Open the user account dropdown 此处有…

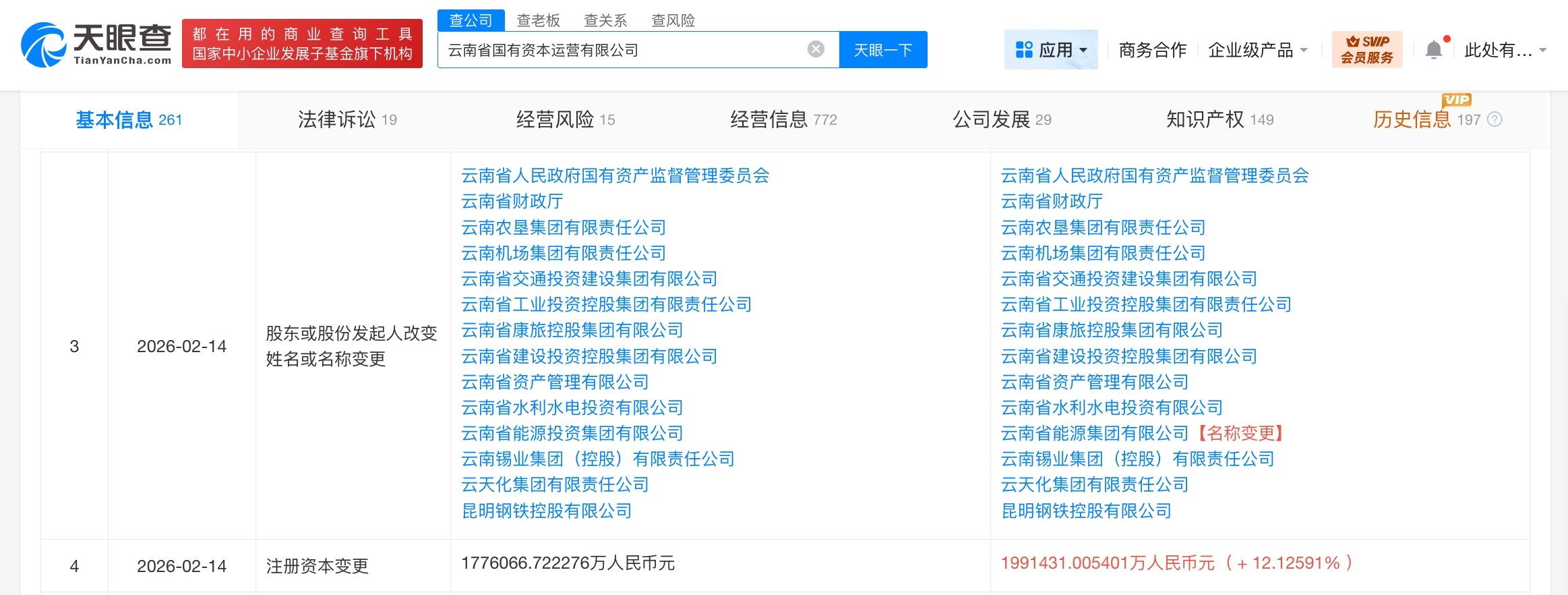1505,50
